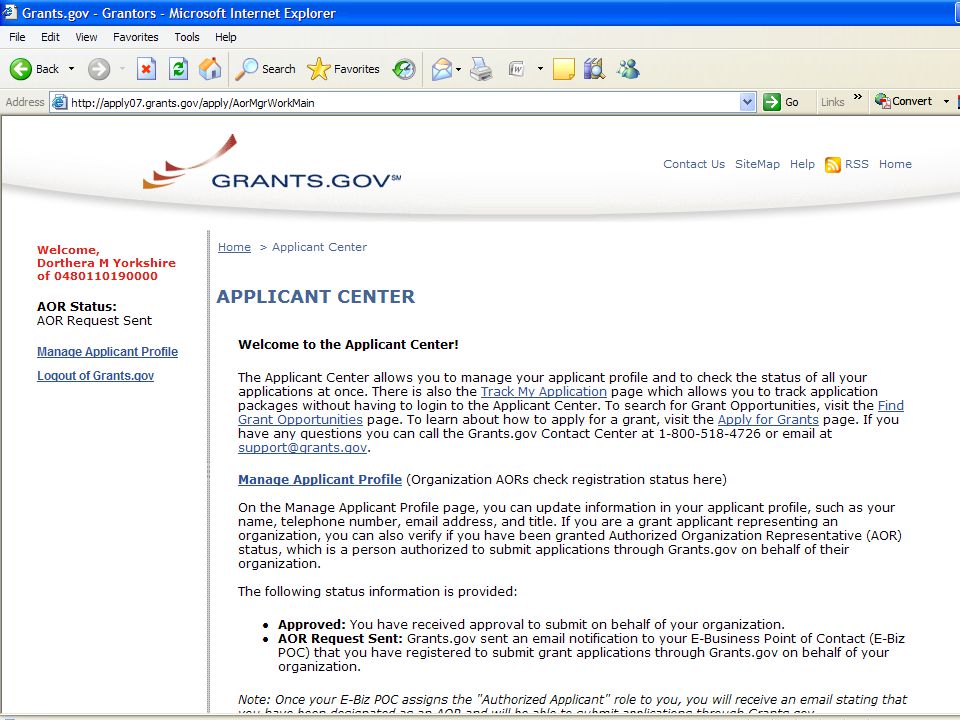960x720 pixels.
Task: Refresh the page with the Refresh icon
Action: coord(178,69)
